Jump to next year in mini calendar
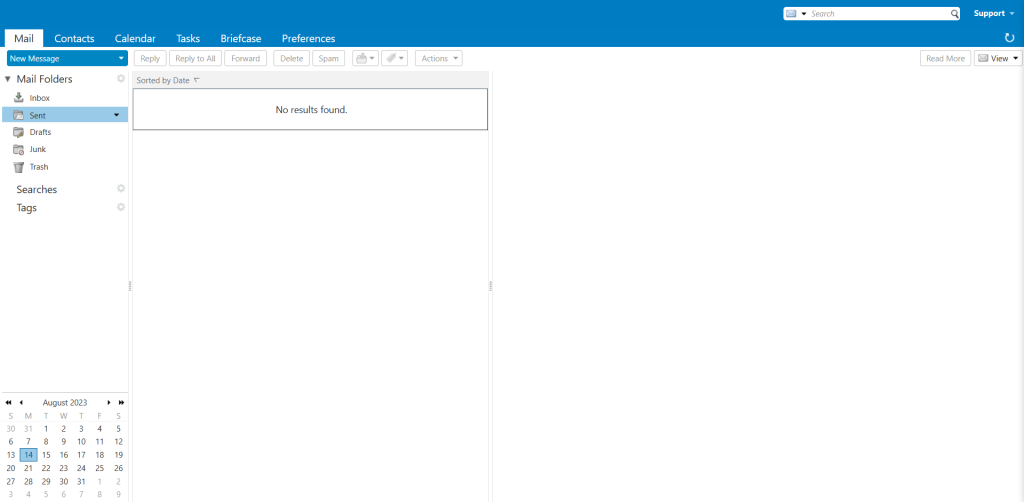This screenshot has width=1024, height=502. click(x=121, y=402)
